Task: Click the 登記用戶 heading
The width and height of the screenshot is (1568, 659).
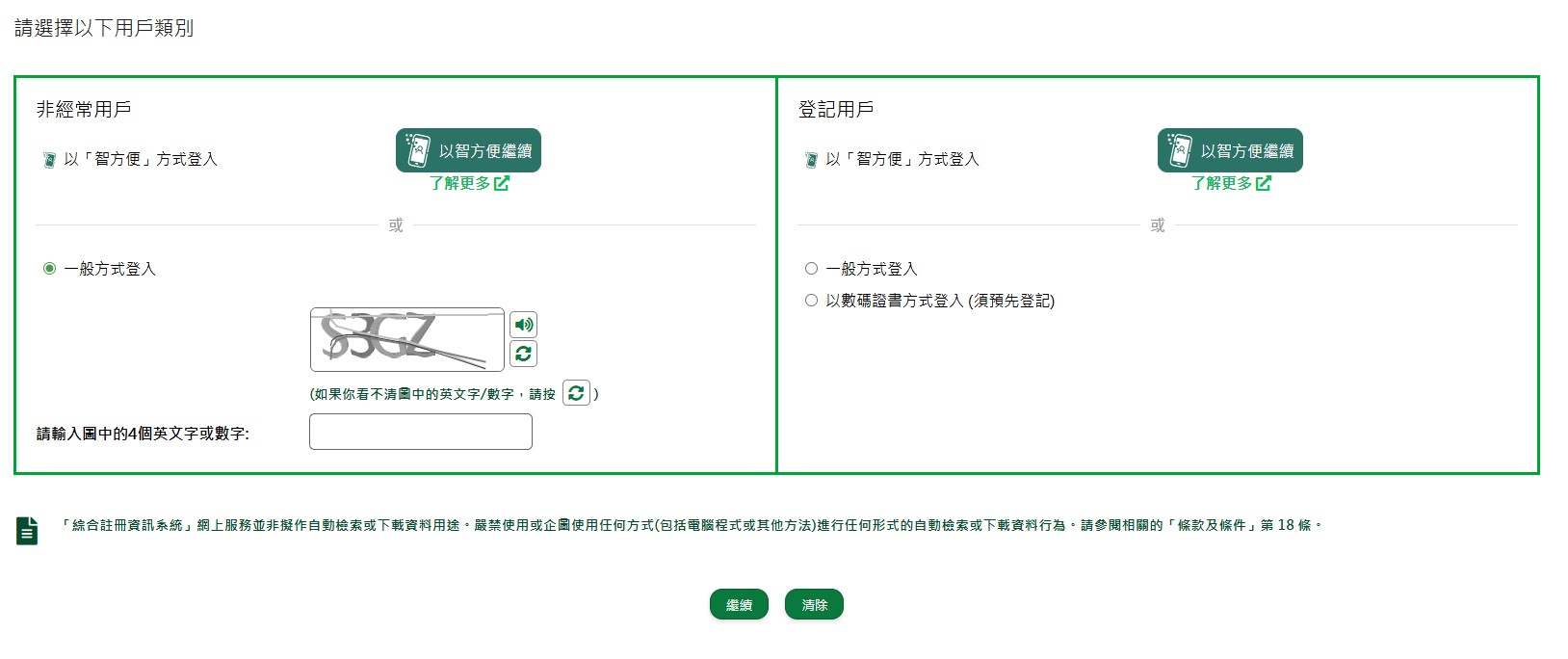Action: point(836,109)
